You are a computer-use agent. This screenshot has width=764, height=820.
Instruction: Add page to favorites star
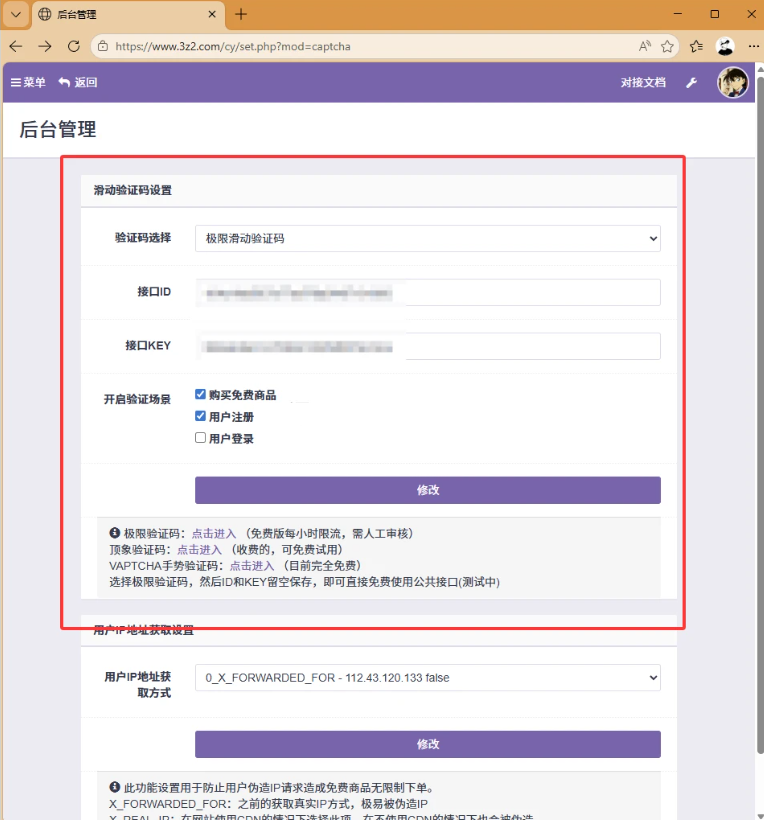(667, 47)
